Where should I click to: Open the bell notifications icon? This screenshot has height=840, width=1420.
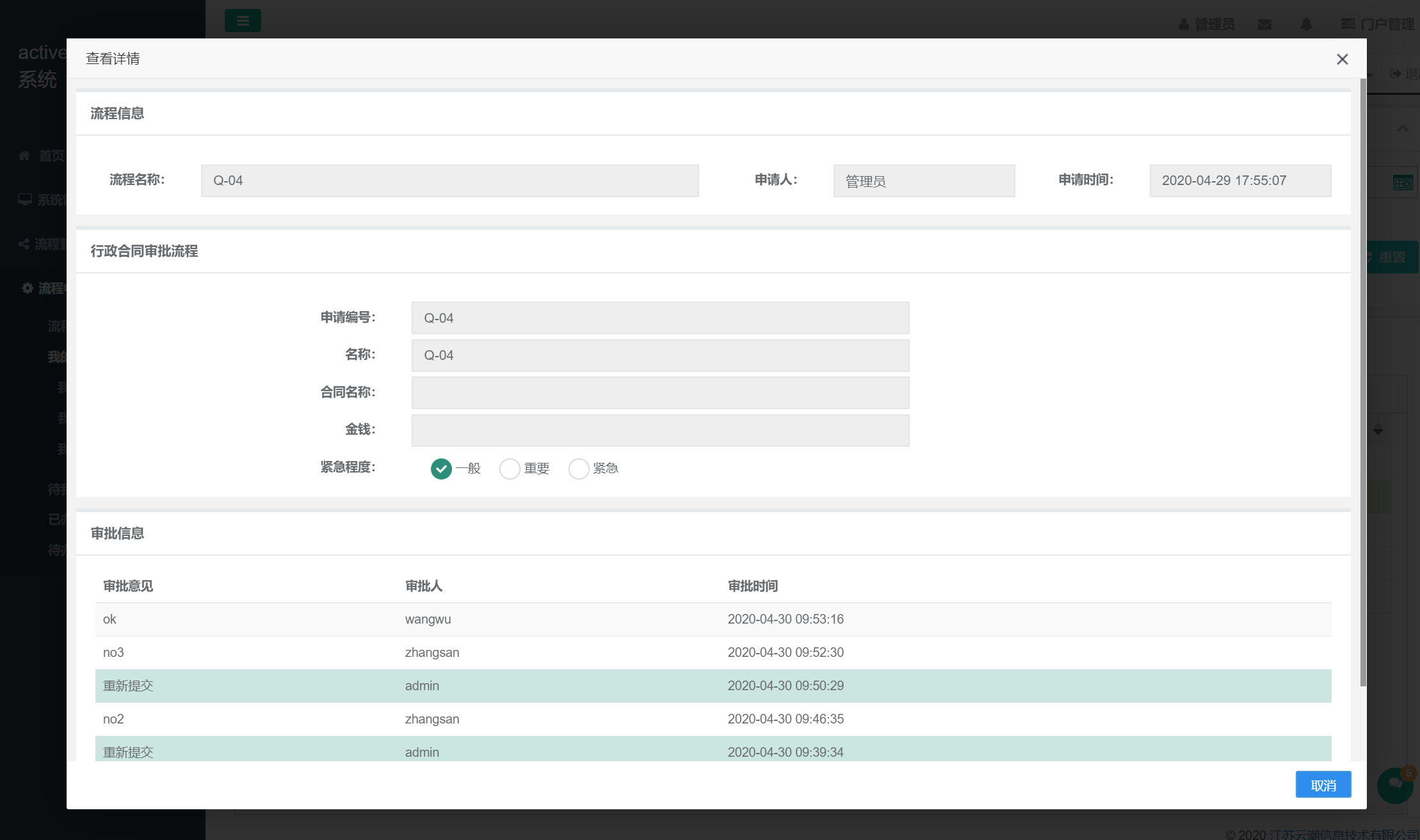coord(1306,24)
